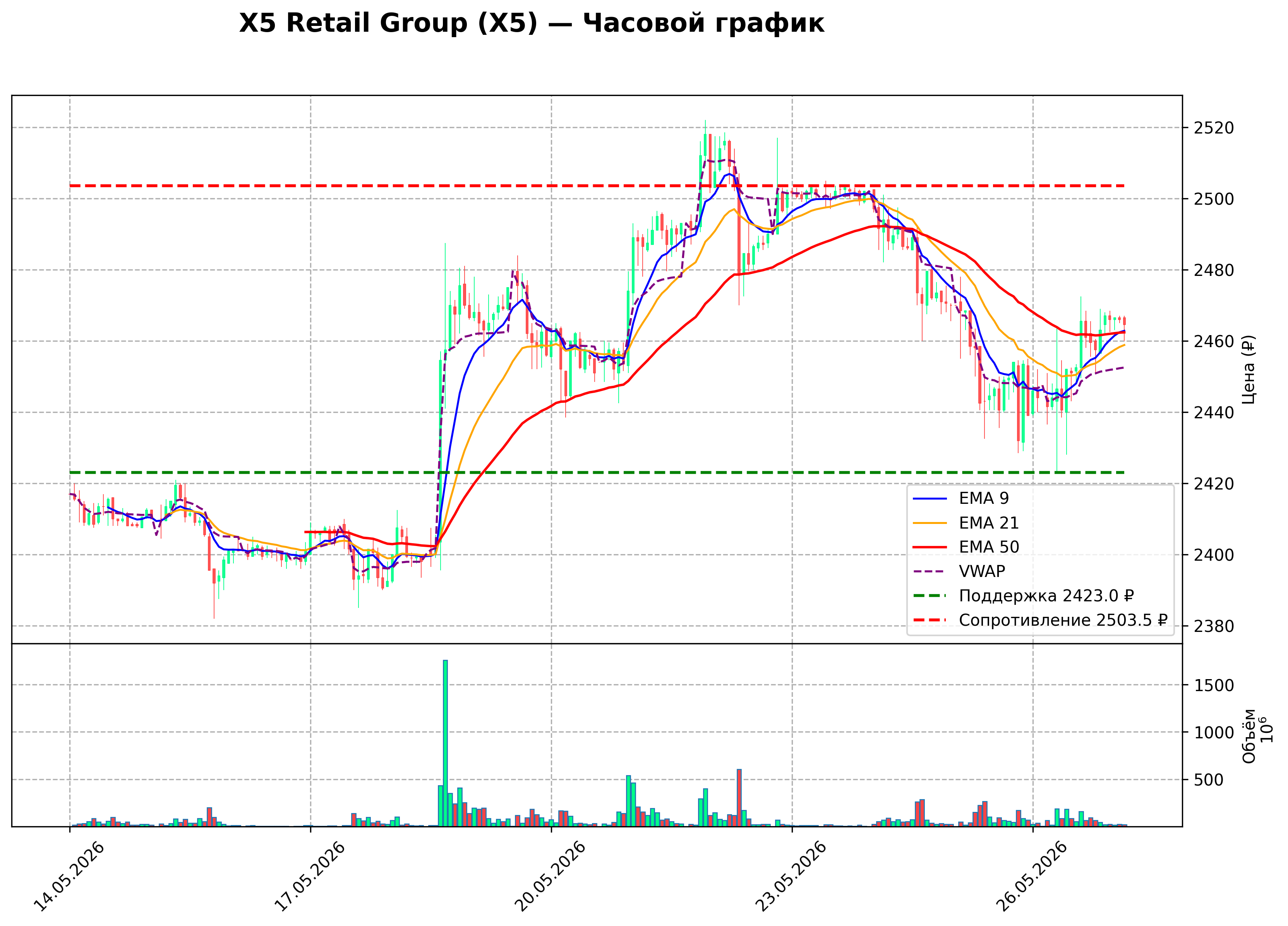The width and height of the screenshot is (1288, 926).
Task: Click the price axis value 2480
Action: click(1215, 271)
